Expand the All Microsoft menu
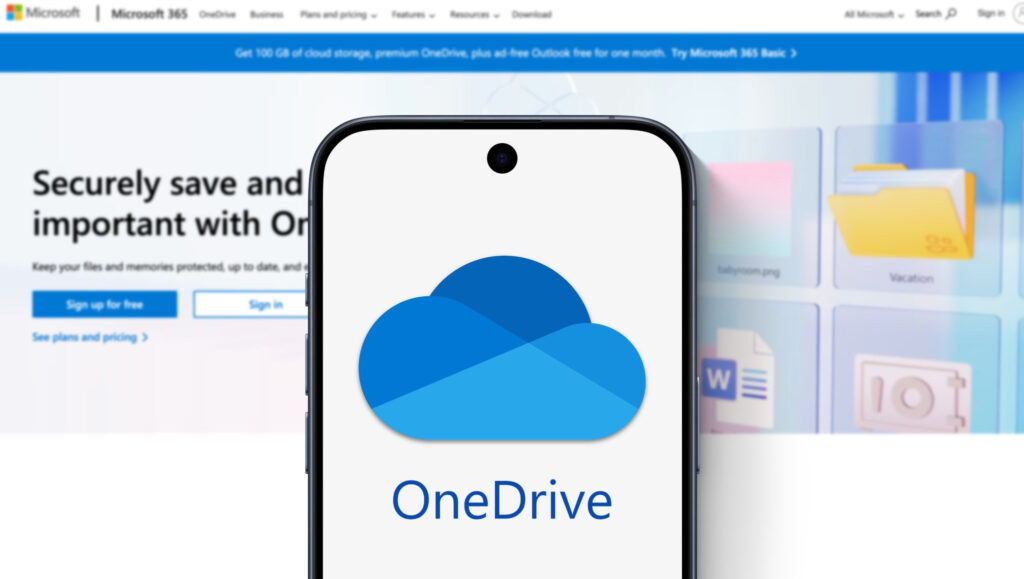This screenshot has height=579, width=1024. click(874, 14)
